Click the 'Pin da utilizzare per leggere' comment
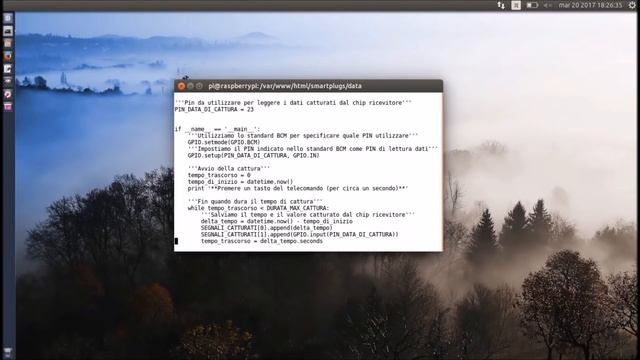The height and width of the screenshot is (360, 640). (293, 103)
